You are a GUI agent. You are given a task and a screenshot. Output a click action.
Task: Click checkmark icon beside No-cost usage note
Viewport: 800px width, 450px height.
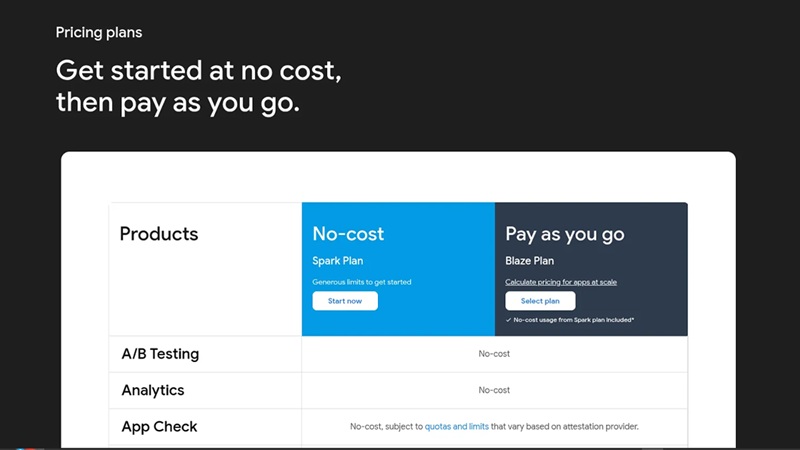509,320
